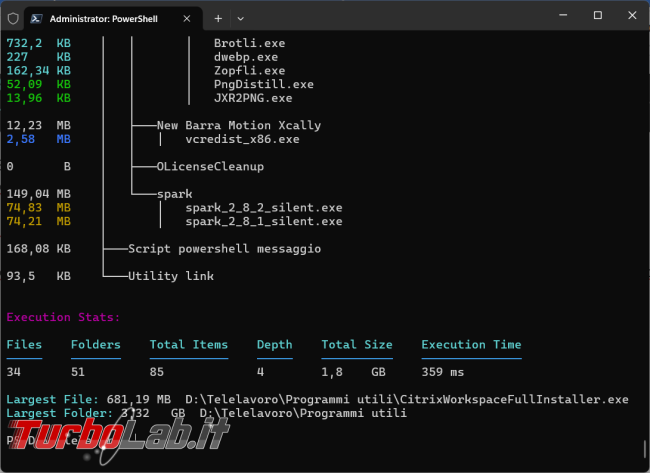Click the Folders column header
Viewport: 650px width, 473px height.
96,344
